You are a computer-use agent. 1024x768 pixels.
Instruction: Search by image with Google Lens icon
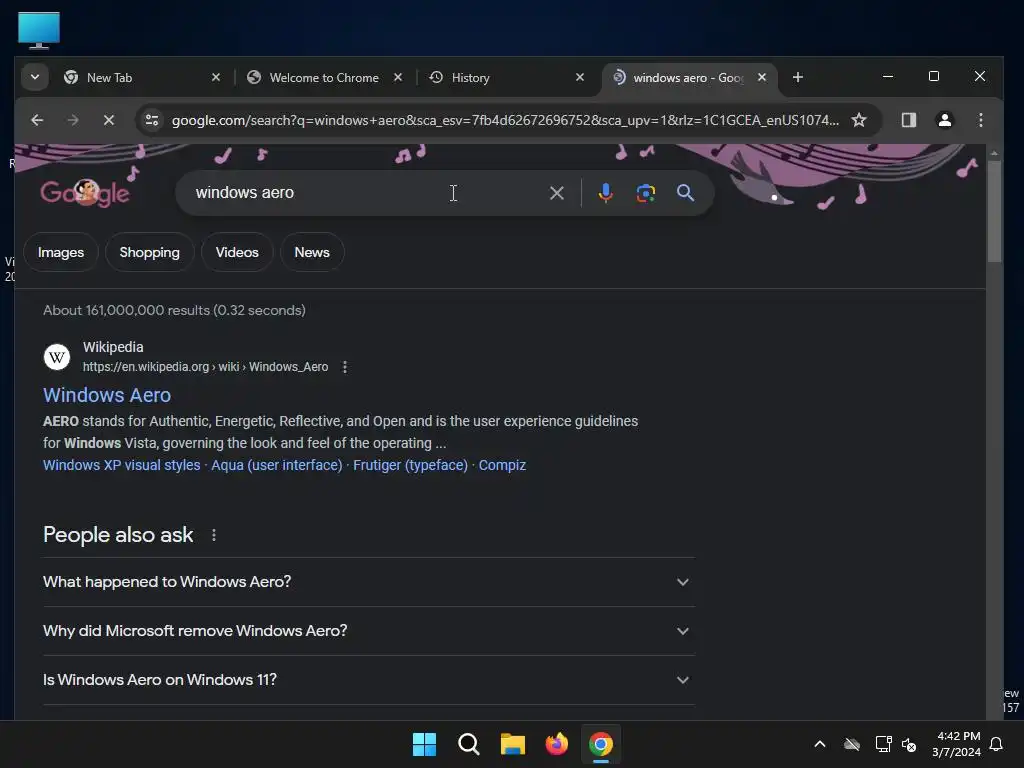click(x=646, y=193)
